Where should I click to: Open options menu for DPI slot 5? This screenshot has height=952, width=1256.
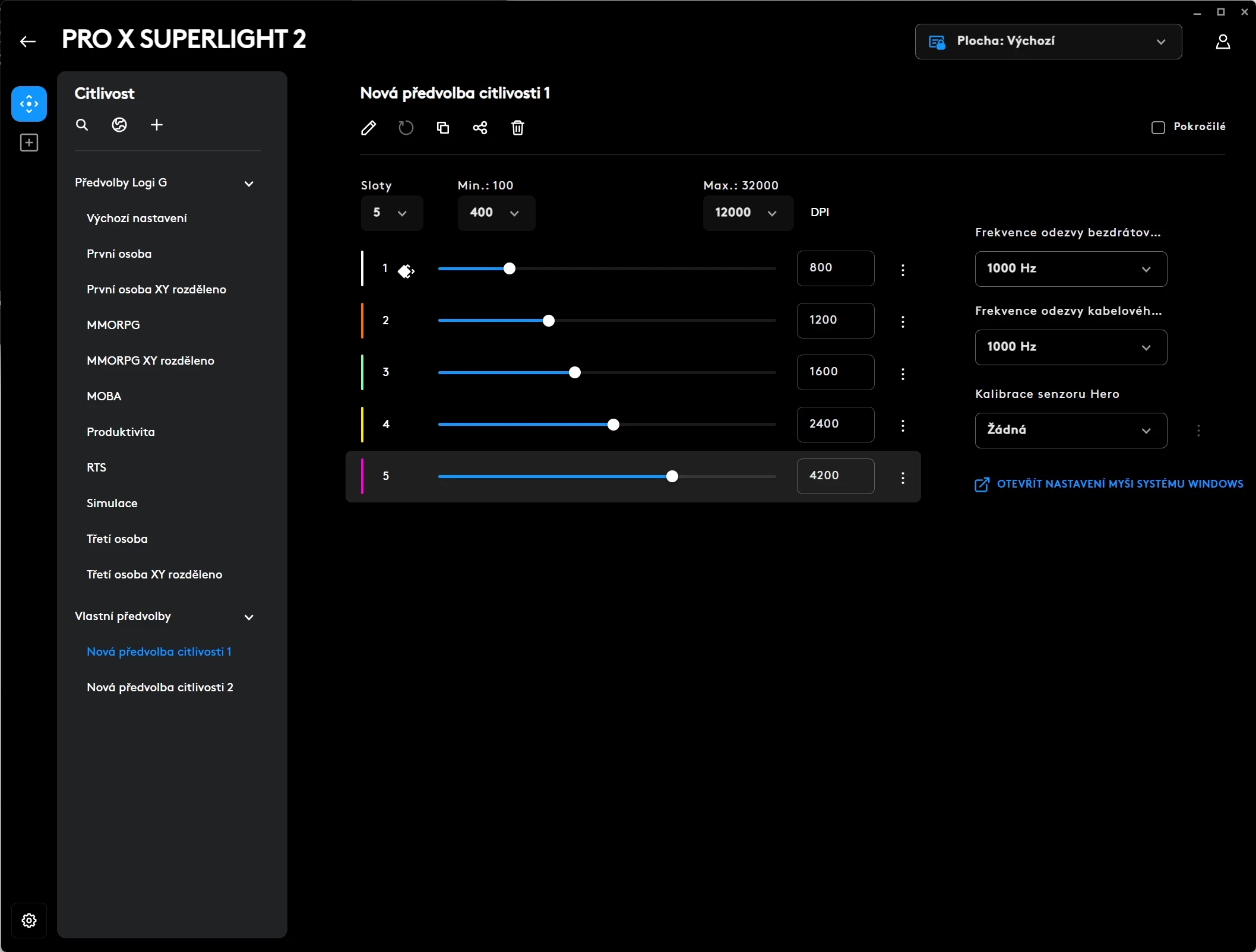pos(903,478)
